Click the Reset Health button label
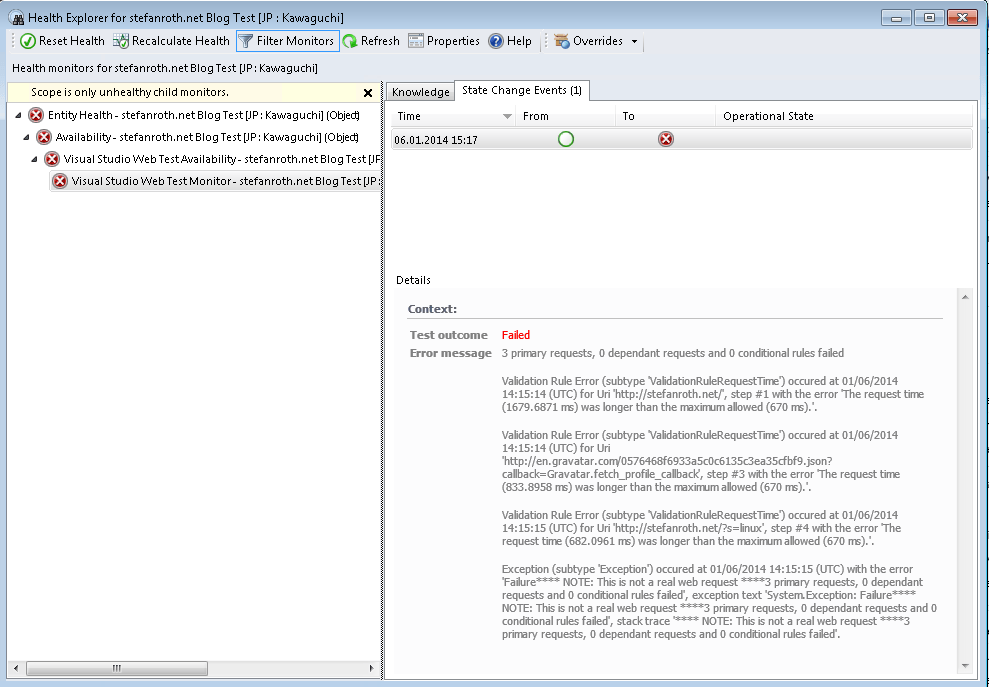Image resolution: width=989 pixels, height=687 pixels. click(x=72, y=41)
